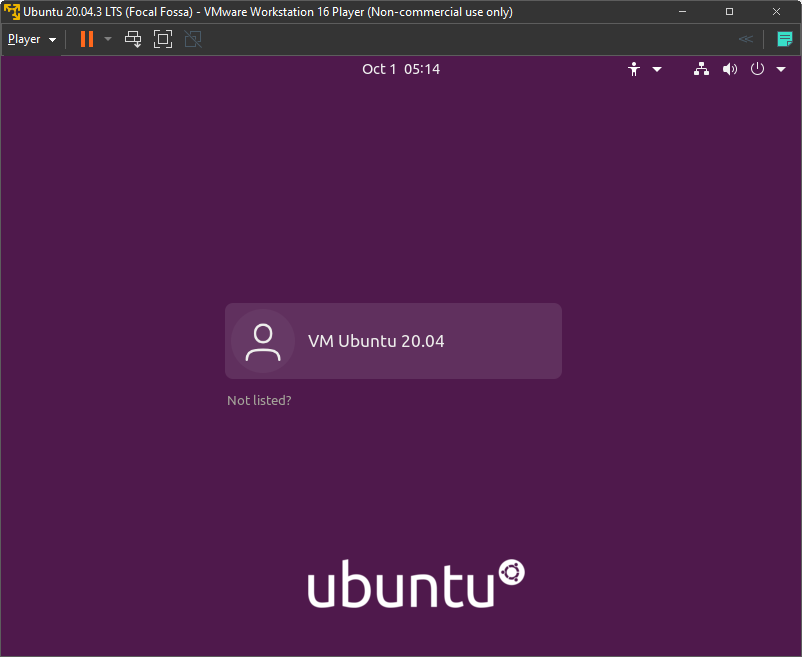Enter full screen mode
This screenshot has width=802, height=657.
click(163, 39)
